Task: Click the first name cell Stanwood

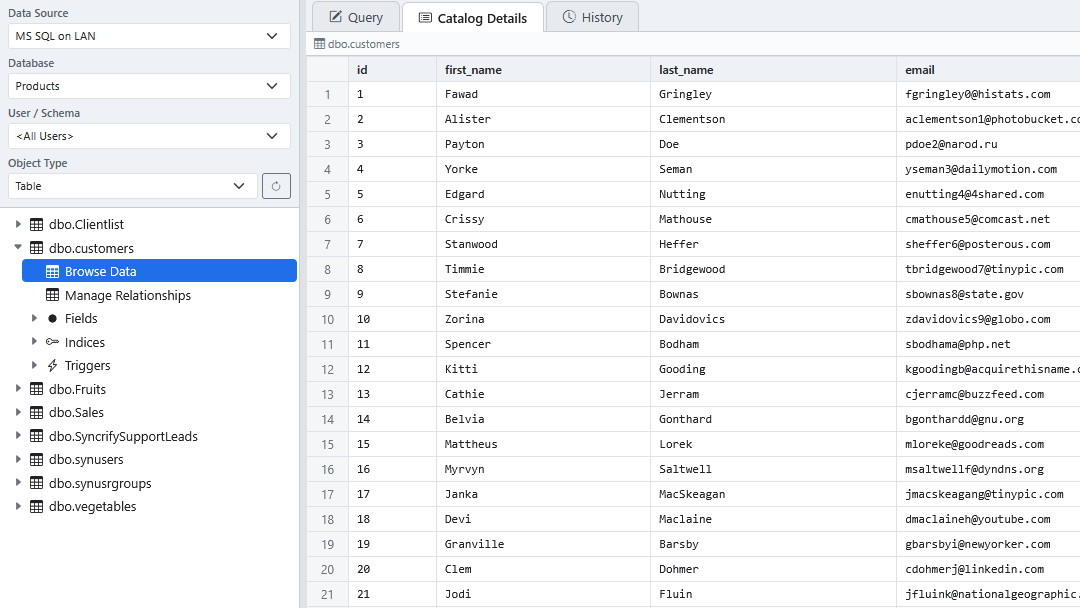Action: (x=543, y=244)
